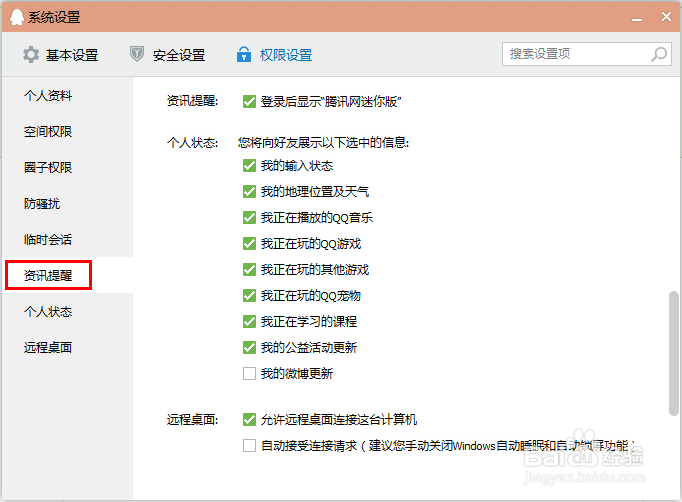682x502 pixels.
Task: Uncheck 我正在播放的QQ音乐
Action: (249, 218)
